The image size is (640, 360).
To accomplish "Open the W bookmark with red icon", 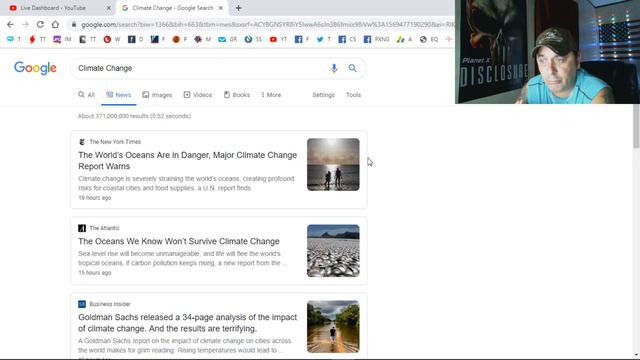I will 112,39.
